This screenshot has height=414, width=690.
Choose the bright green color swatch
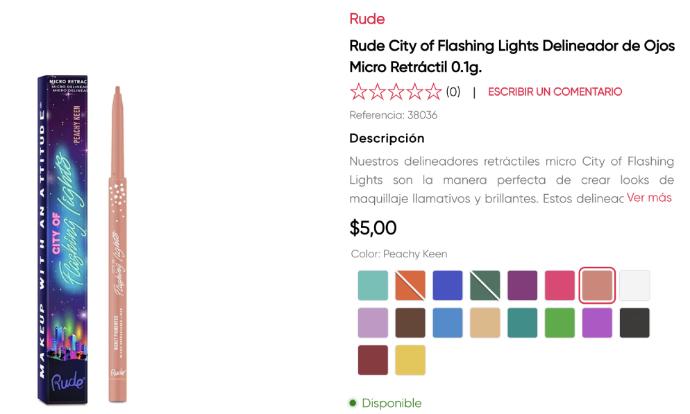point(559,323)
